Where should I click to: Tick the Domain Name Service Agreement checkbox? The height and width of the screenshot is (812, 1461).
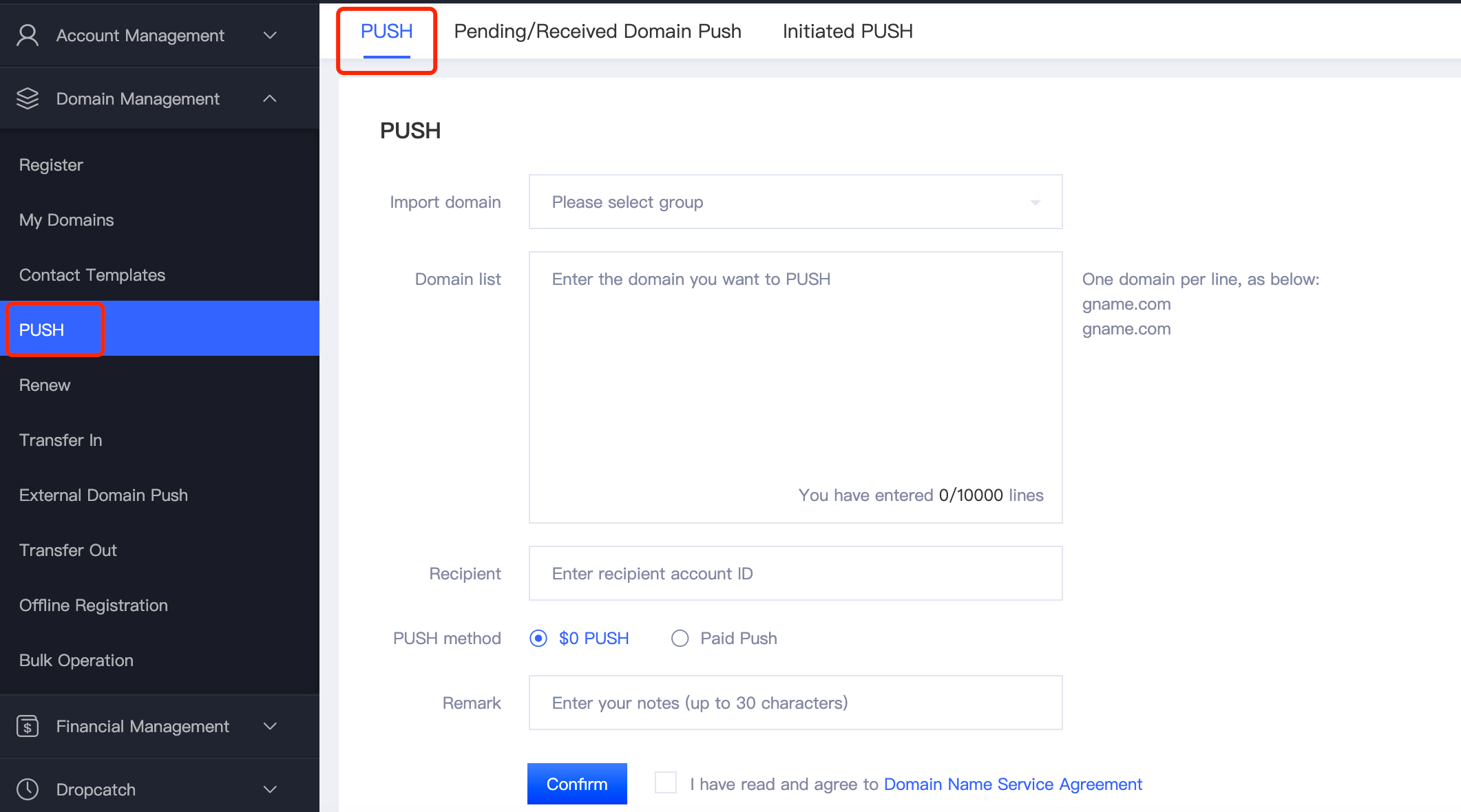[x=666, y=783]
